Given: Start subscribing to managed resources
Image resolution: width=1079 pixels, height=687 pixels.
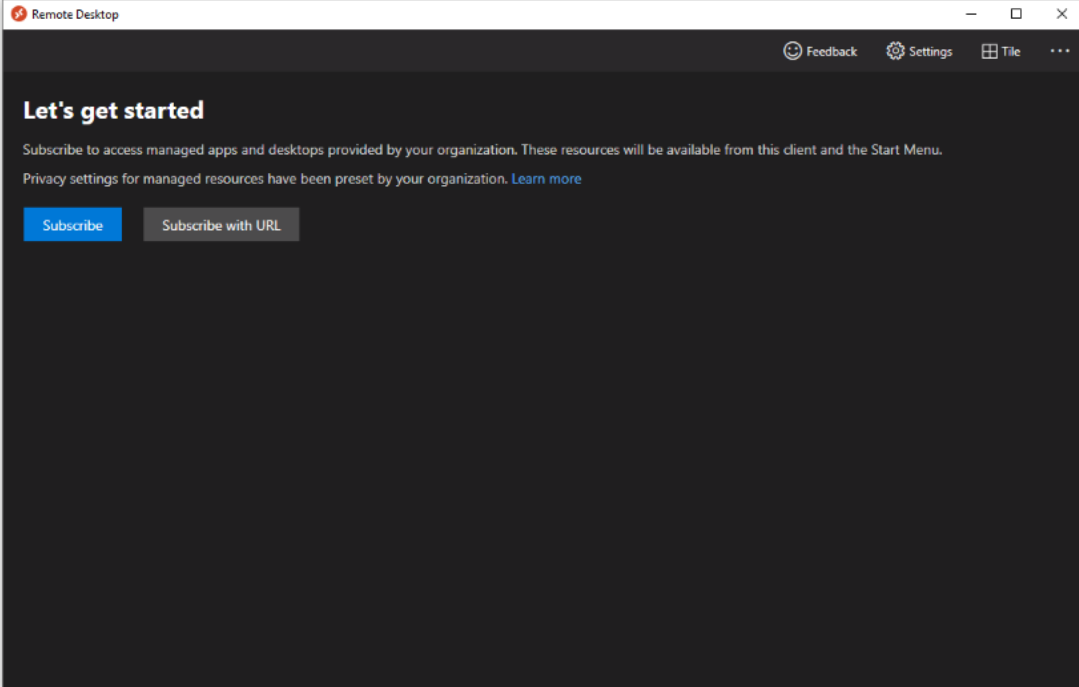Looking at the screenshot, I should coord(72,224).
